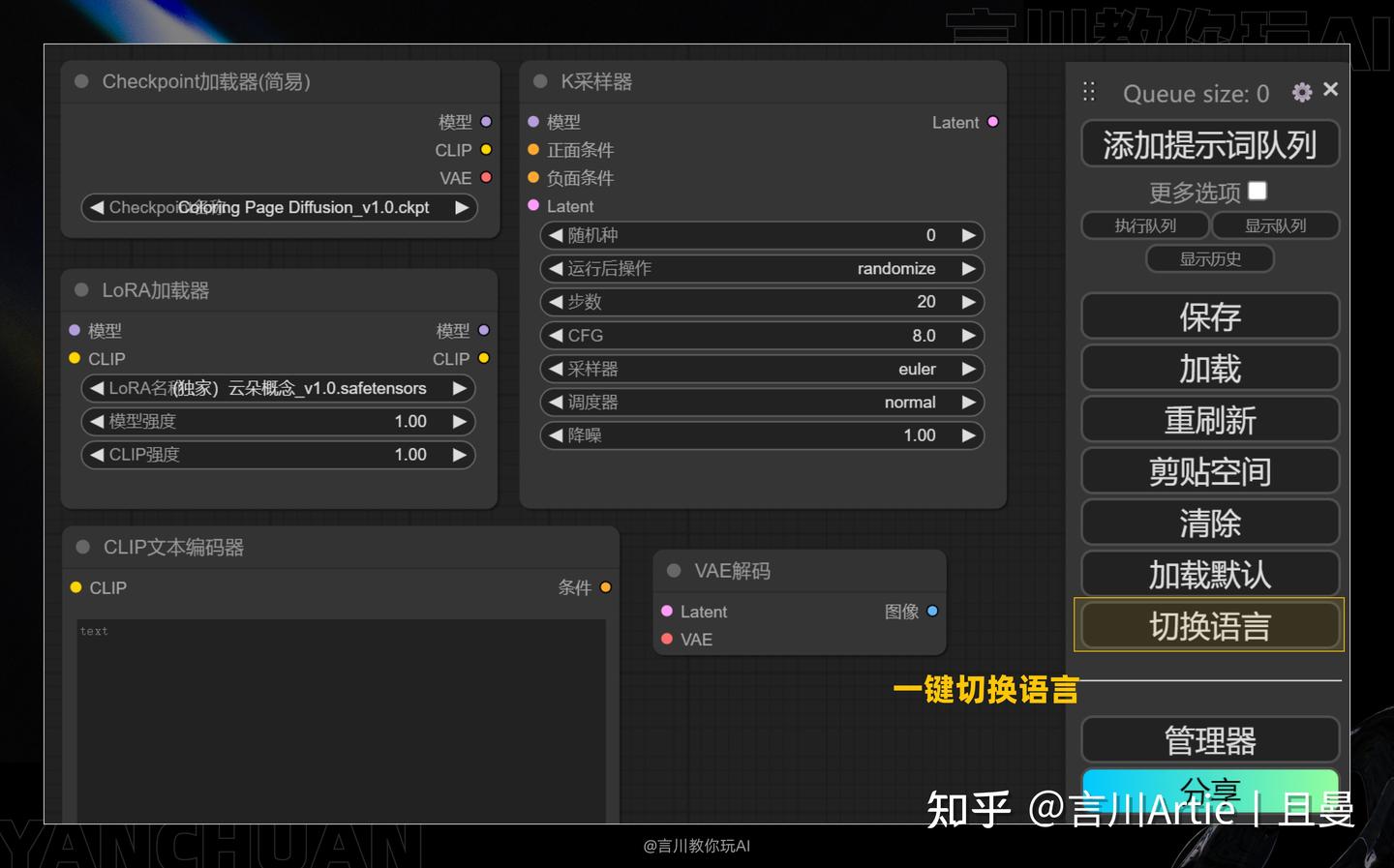Screen dimensions: 1394x868
Task: Click the yellow CLIP output socket on Checkpoint加载器
Action: pos(484,150)
